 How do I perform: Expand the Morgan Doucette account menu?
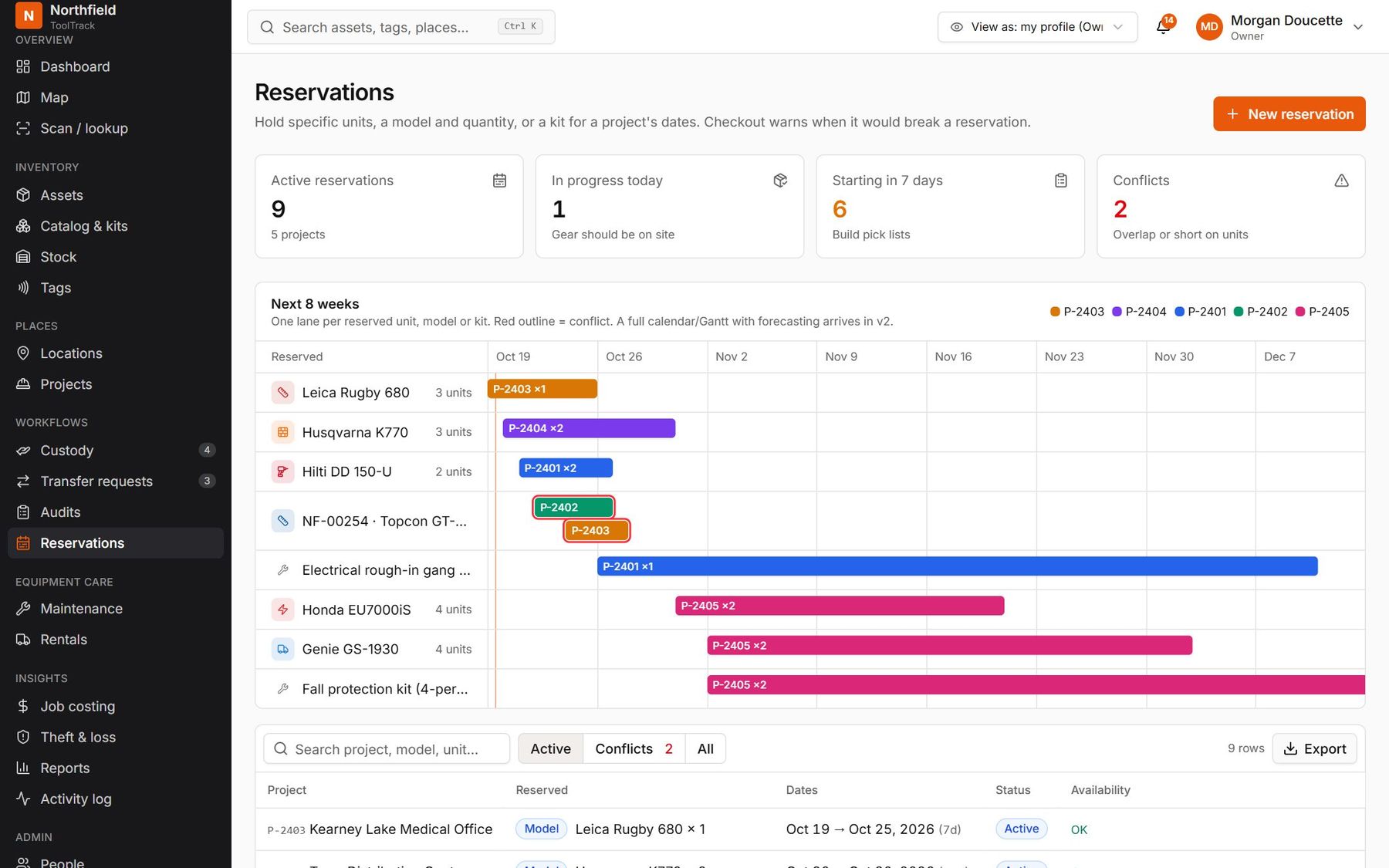pyautogui.click(x=1280, y=27)
